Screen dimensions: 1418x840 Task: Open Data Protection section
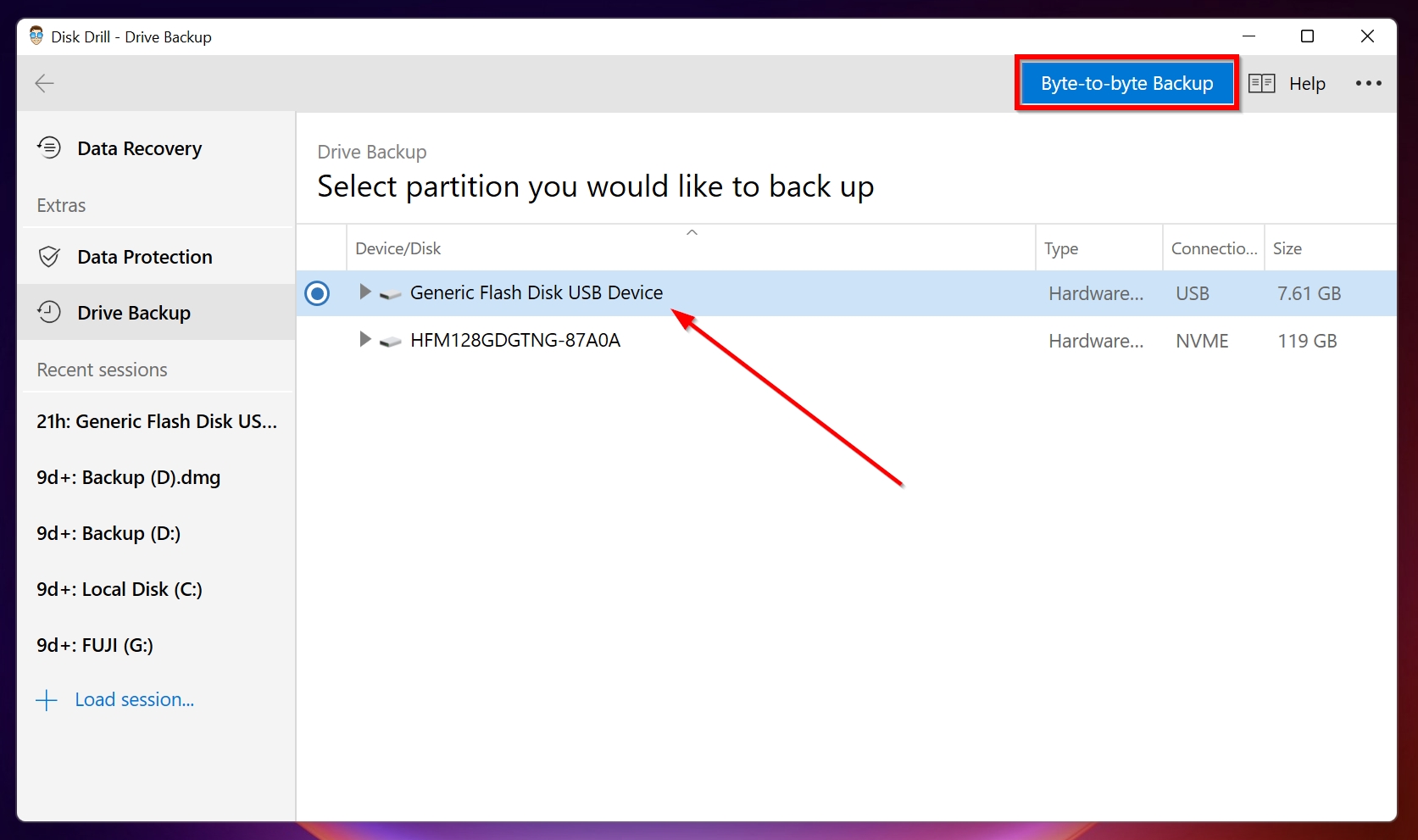click(156, 256)
